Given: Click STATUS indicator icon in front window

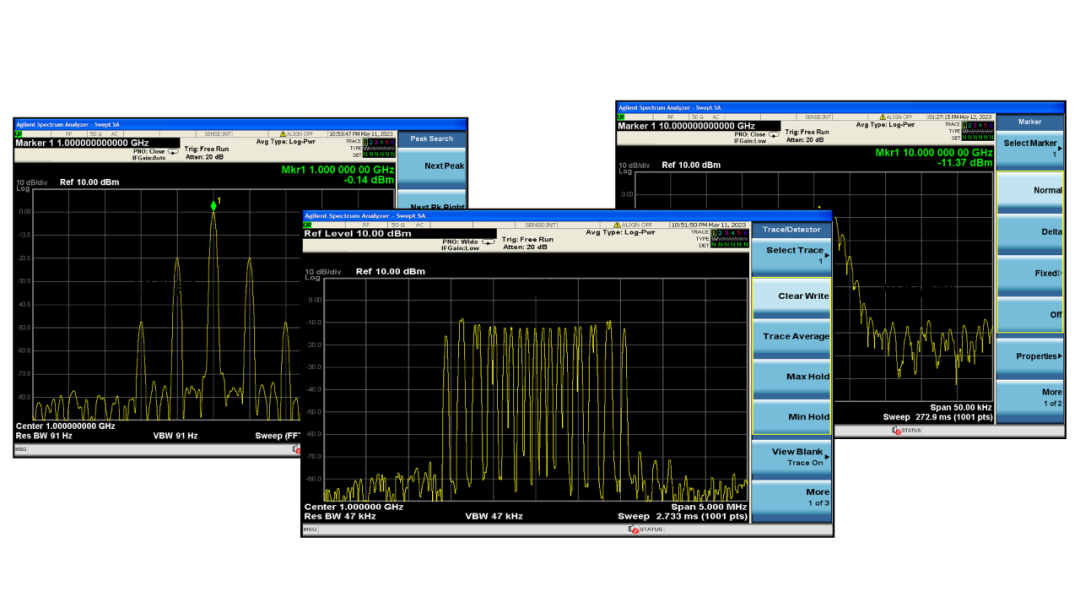Looking at the screenshot, I should [634, 530].
